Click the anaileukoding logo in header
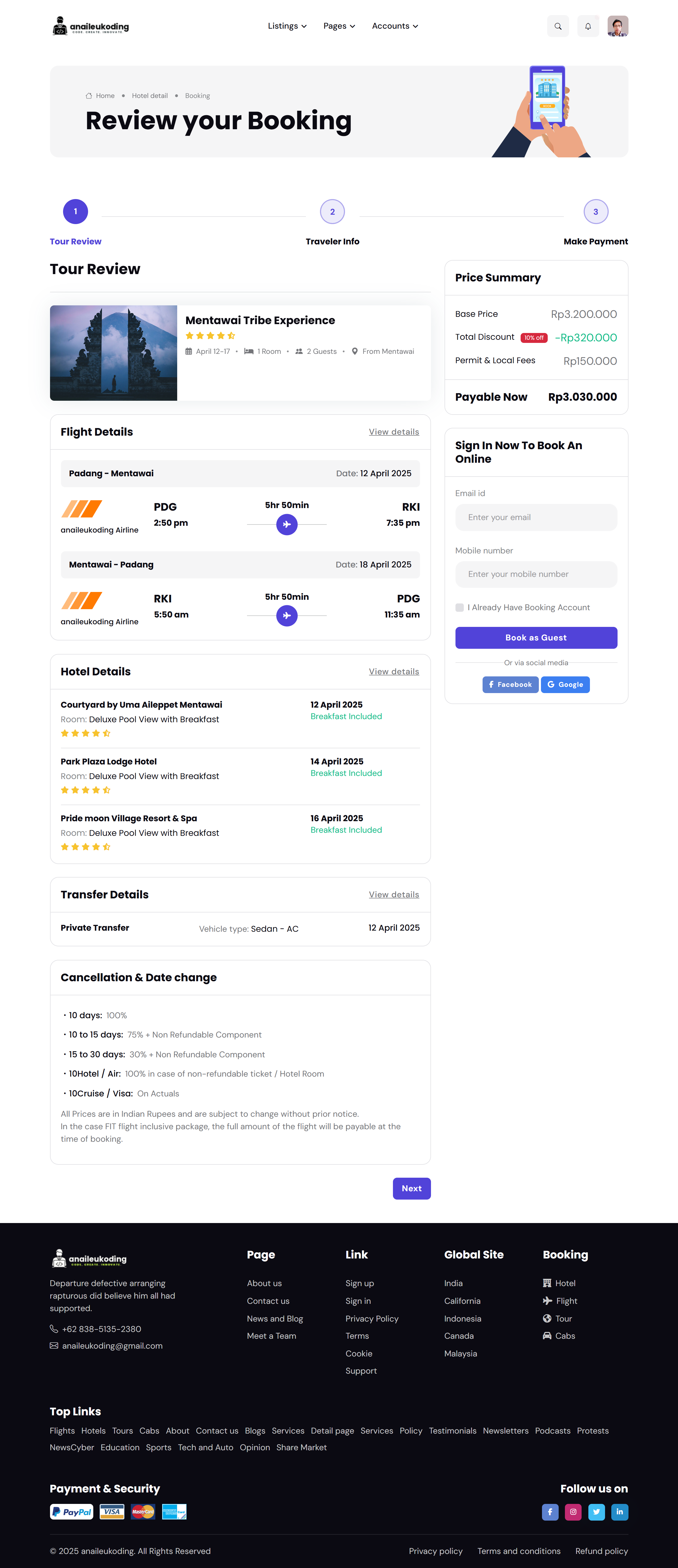Screen dimensions: 678x1568 click(x=91, y=26)
